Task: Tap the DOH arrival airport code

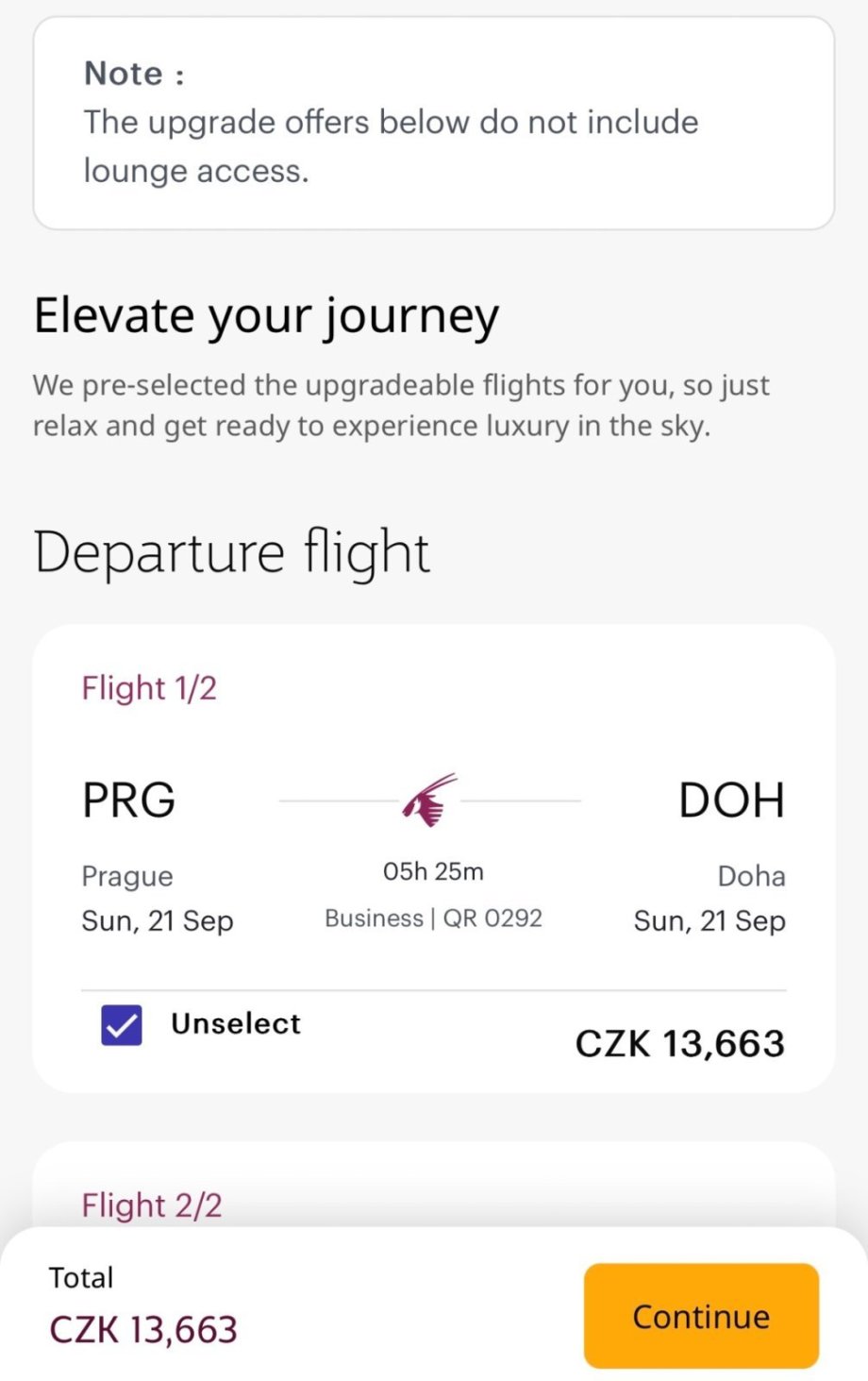Action: [x=731, y=800]
